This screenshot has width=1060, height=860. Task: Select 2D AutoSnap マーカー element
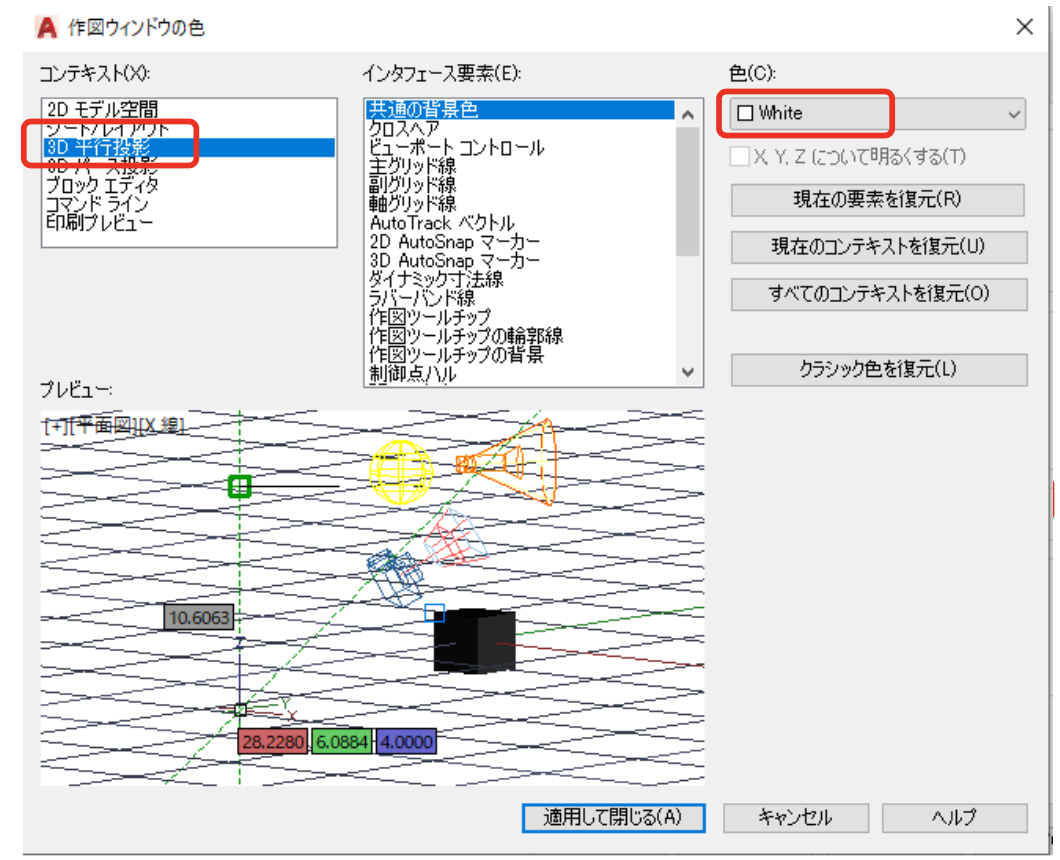[520, 241]
